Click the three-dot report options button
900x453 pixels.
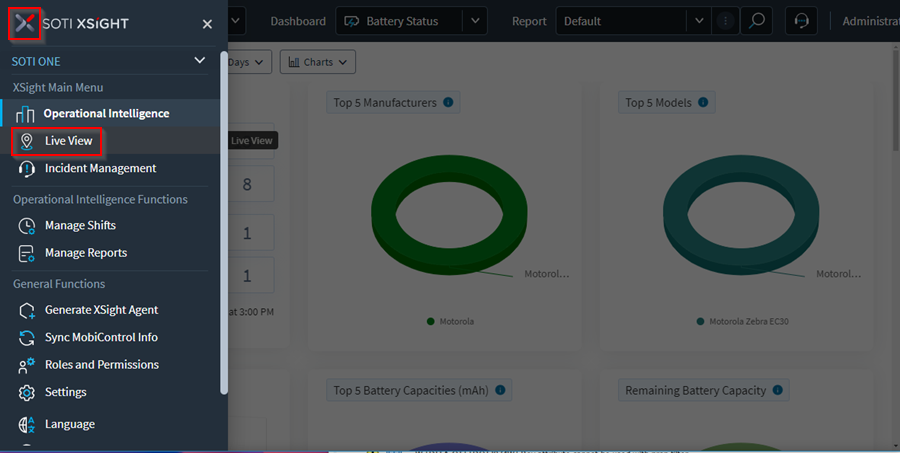coord(726,21)
